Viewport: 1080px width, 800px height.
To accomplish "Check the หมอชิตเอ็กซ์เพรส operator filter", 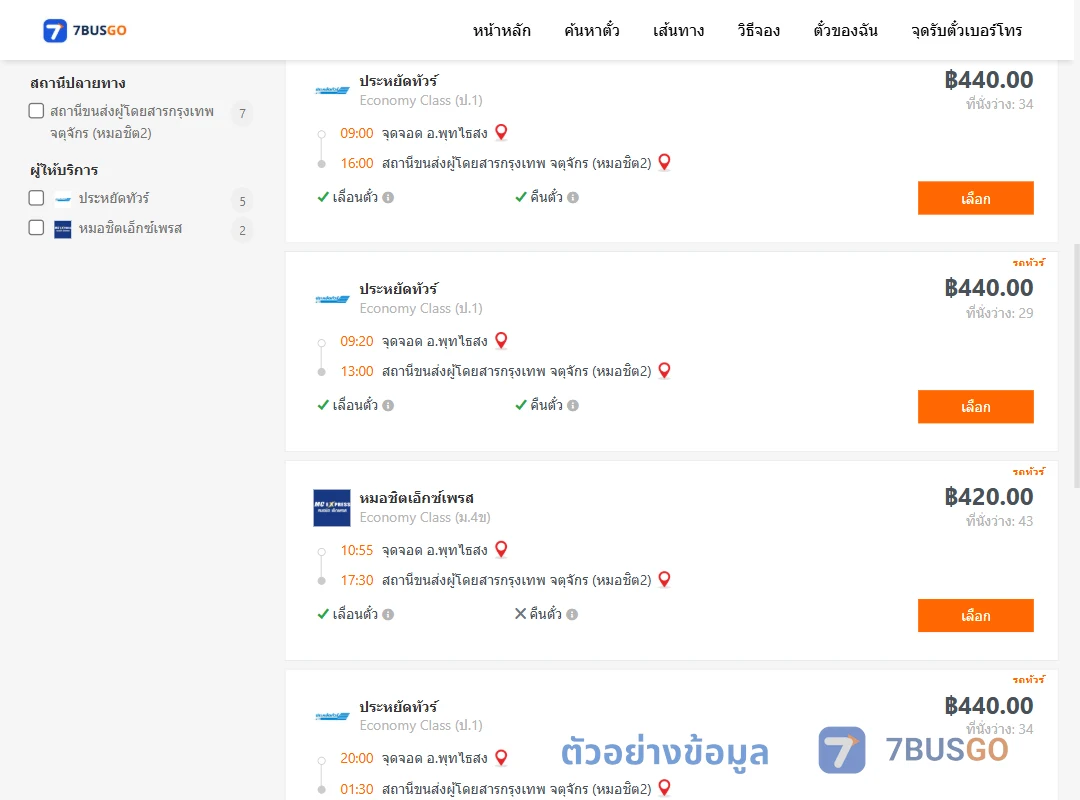I will coord(37,228).
